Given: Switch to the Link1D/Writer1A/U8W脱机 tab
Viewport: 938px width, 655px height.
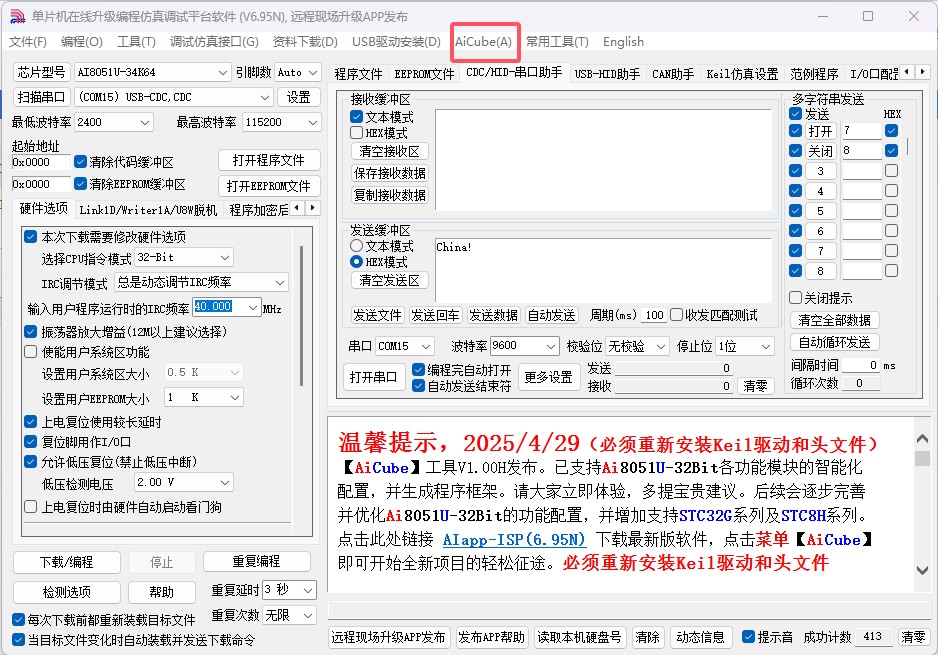Looking at the screenshot, I should (x=148, y=209).
